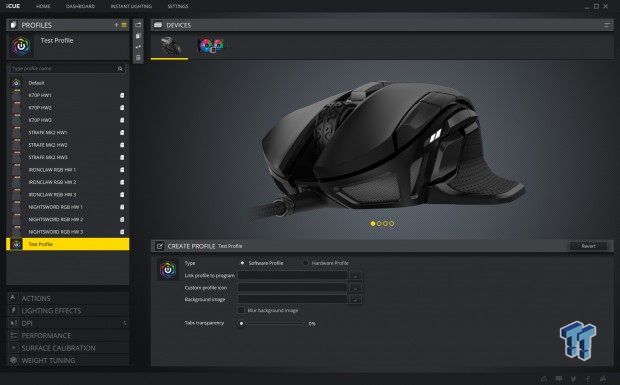Click the import/export arrows icon beside profiles panel

138,47
